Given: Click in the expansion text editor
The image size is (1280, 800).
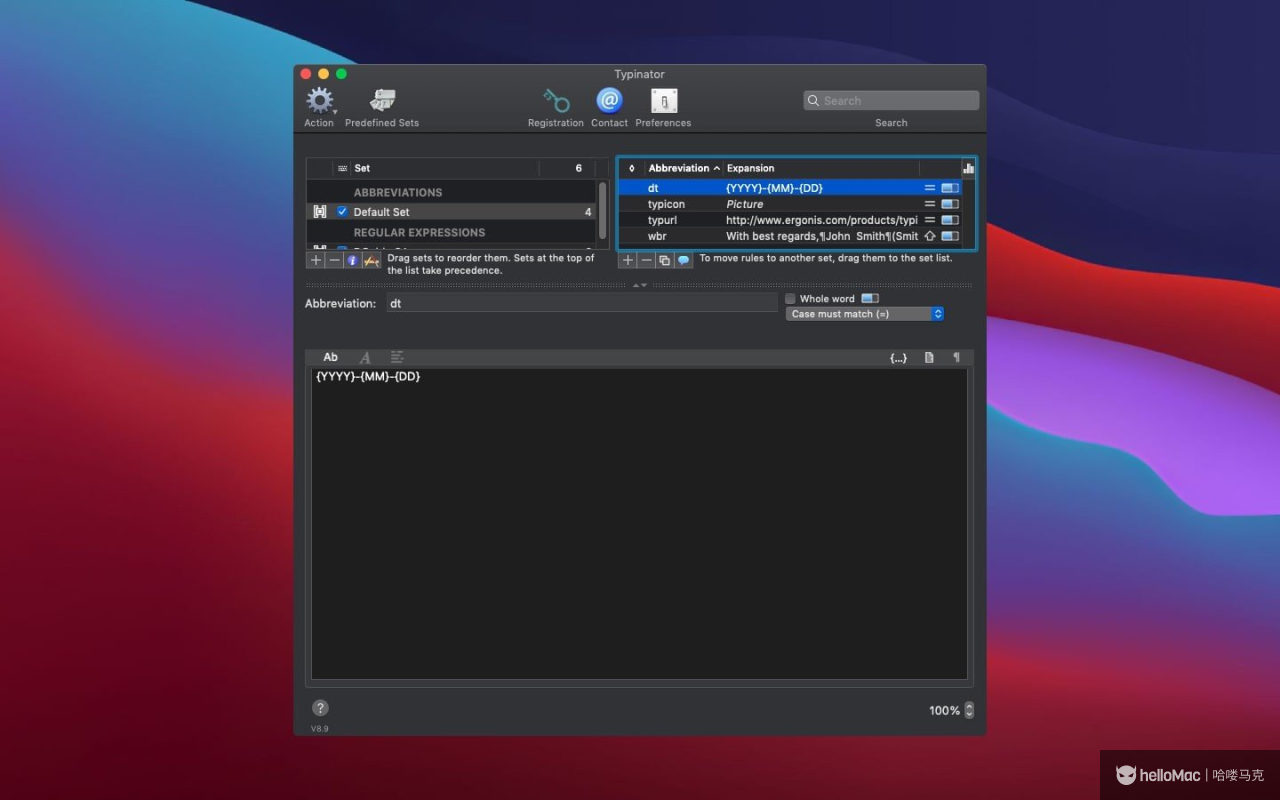Looking at the screenshot, I should [x=639, y=525].
